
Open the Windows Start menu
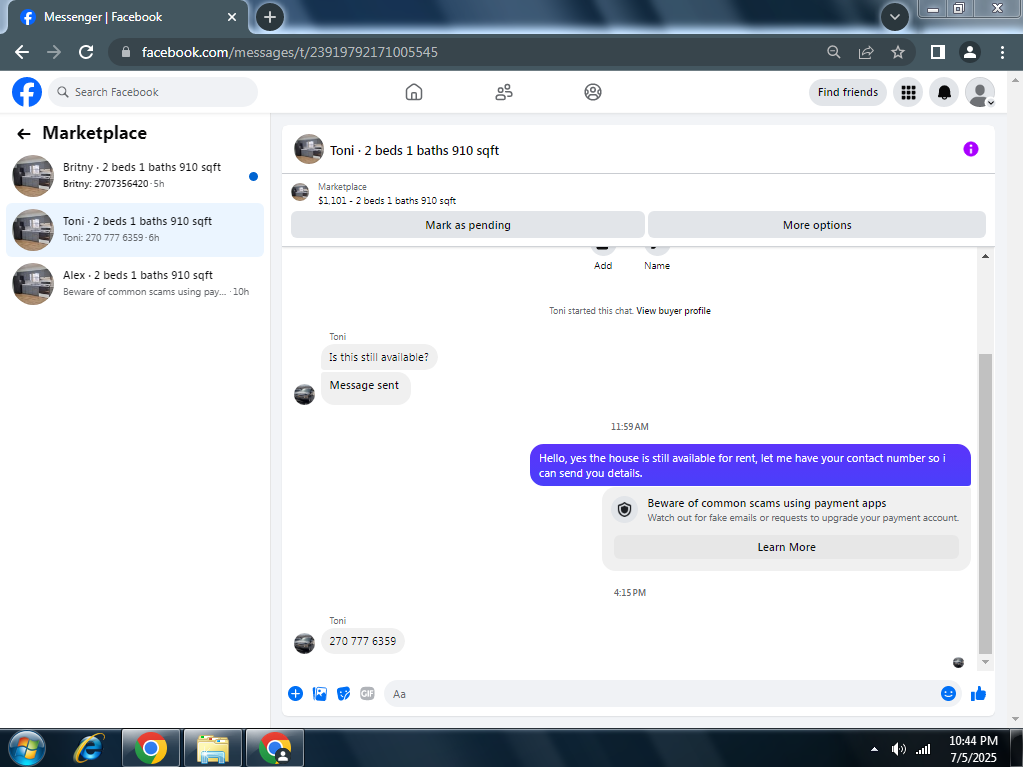click(27, 748)
